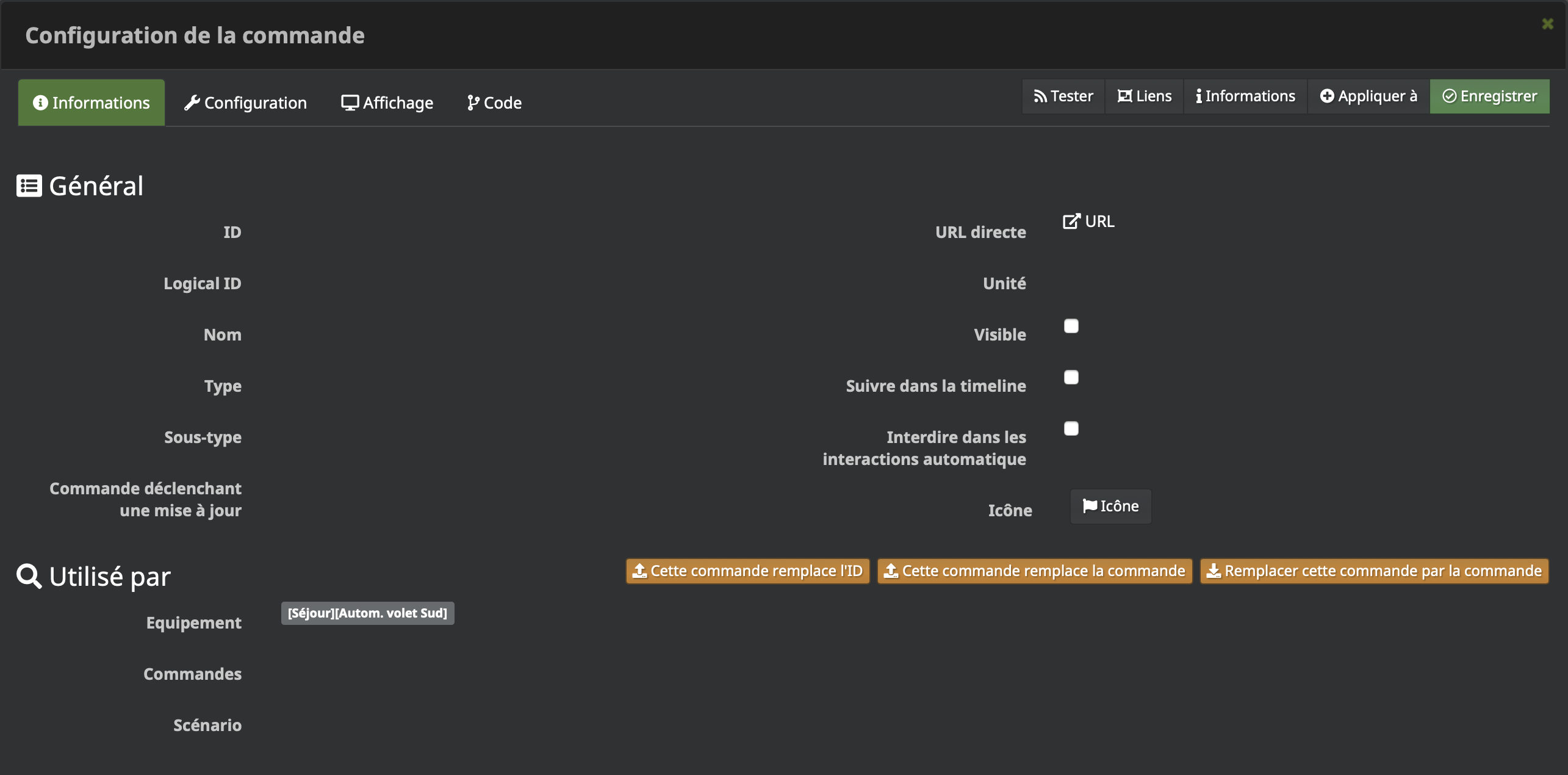This screenshot has width=1568, height=775.
Task: Click the Scénario label
Action: [x=207, y=726]
